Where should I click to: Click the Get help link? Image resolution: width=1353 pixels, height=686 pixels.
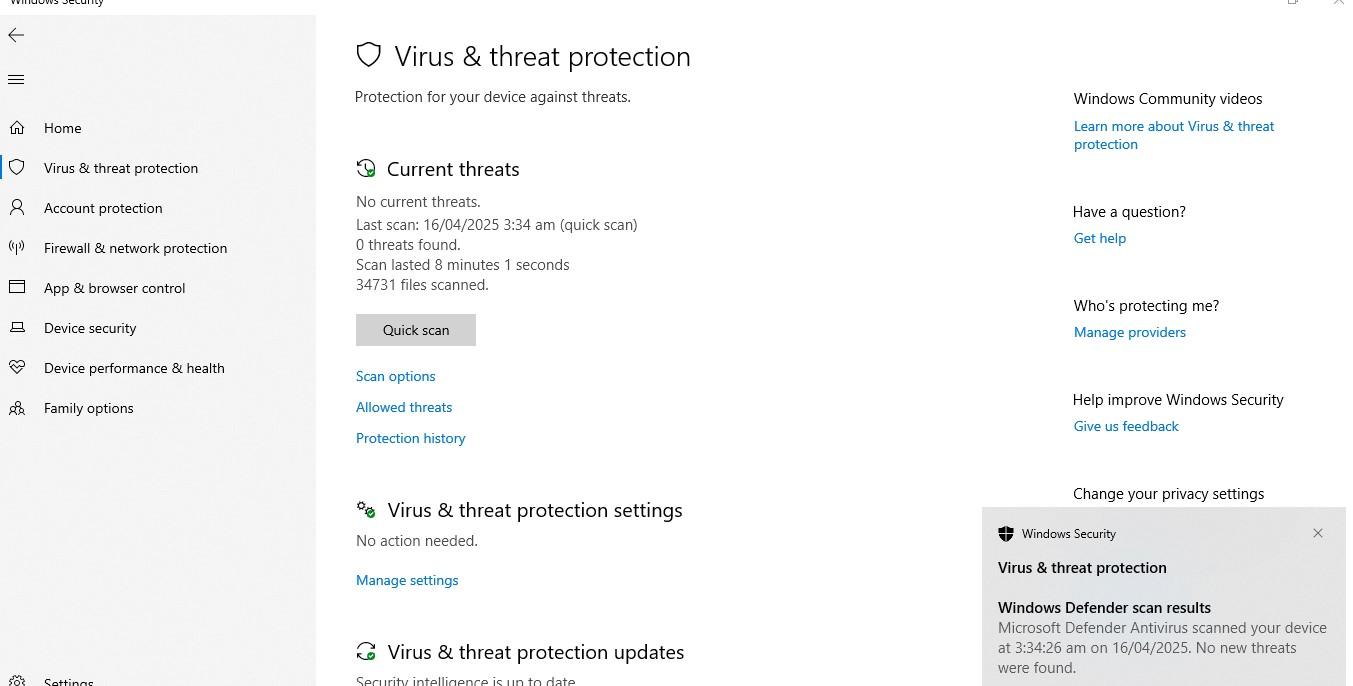[x=1100, y=238]
